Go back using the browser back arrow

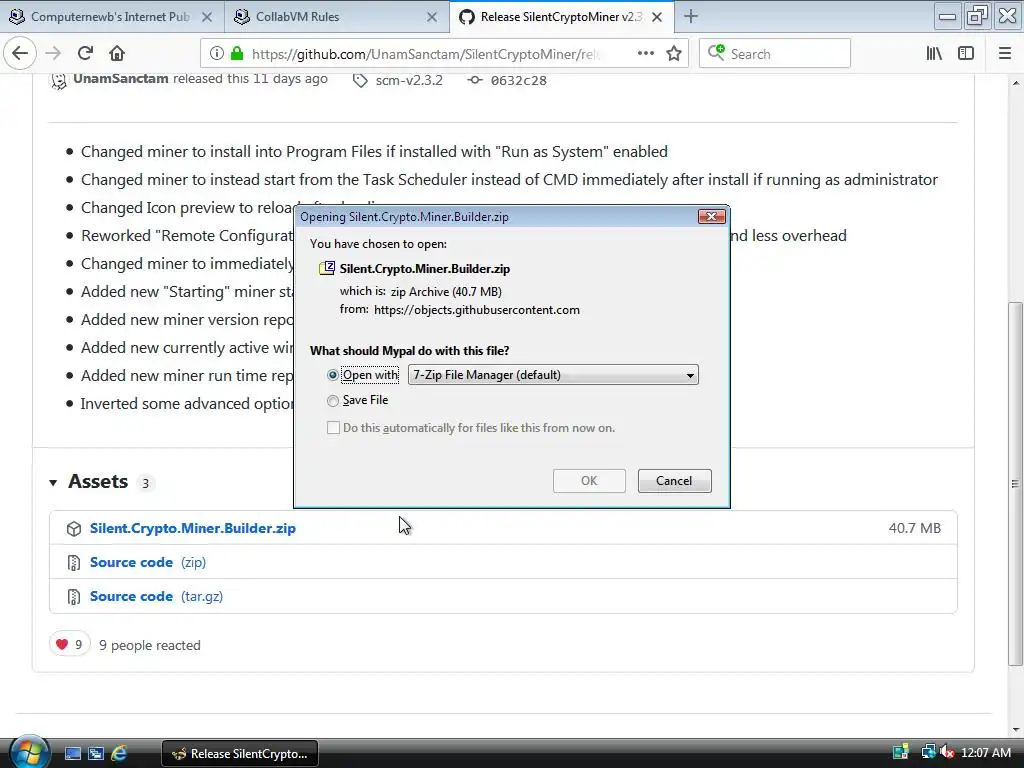click(x=20, y=54)
